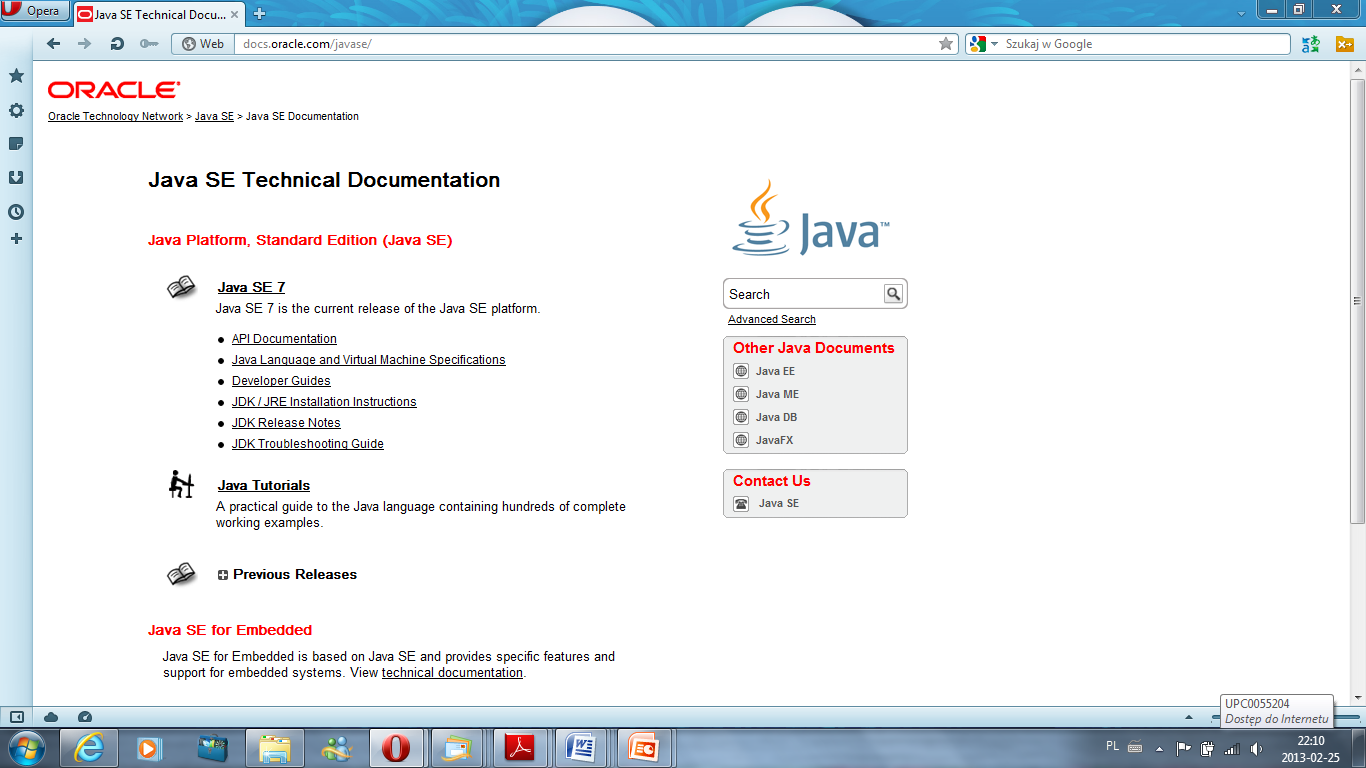Click the volume speaker icon in tray

(1255, 748)
